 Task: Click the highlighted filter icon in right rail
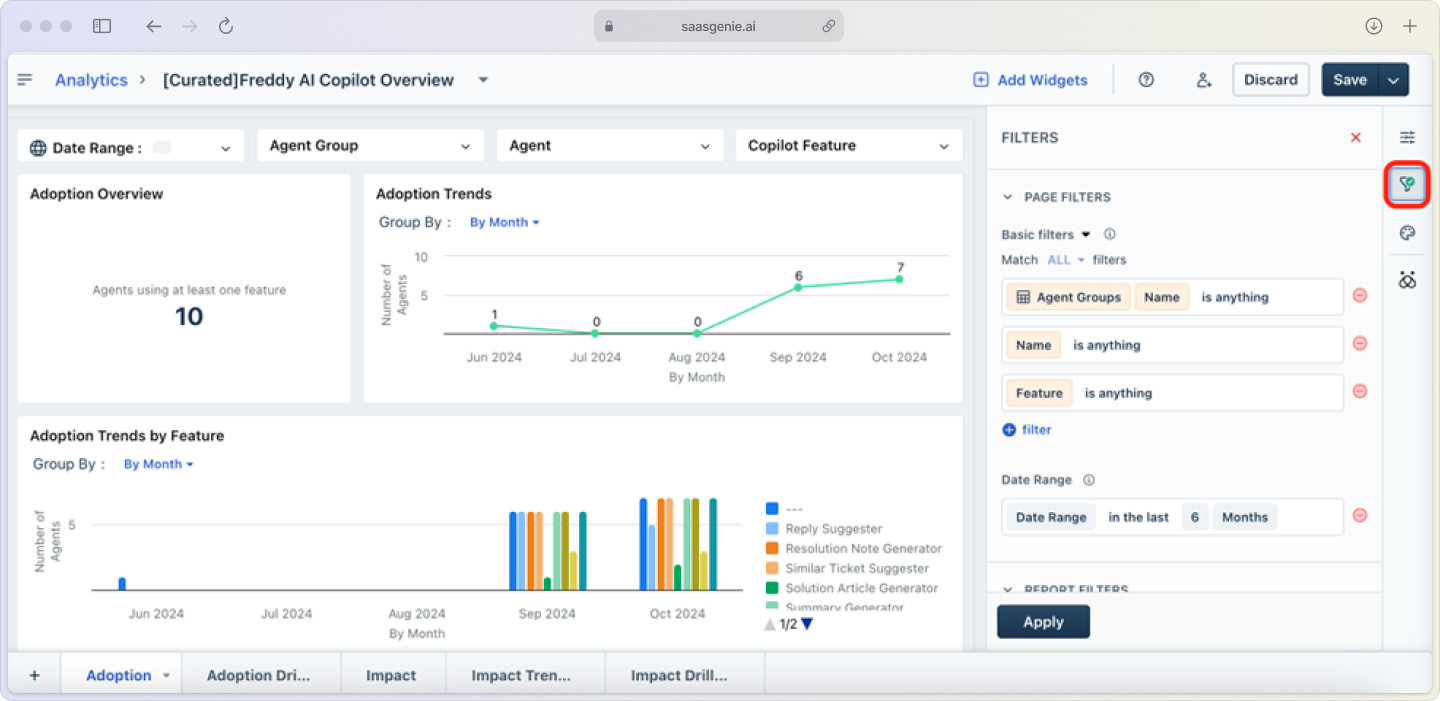click(x=1407, y=184)
